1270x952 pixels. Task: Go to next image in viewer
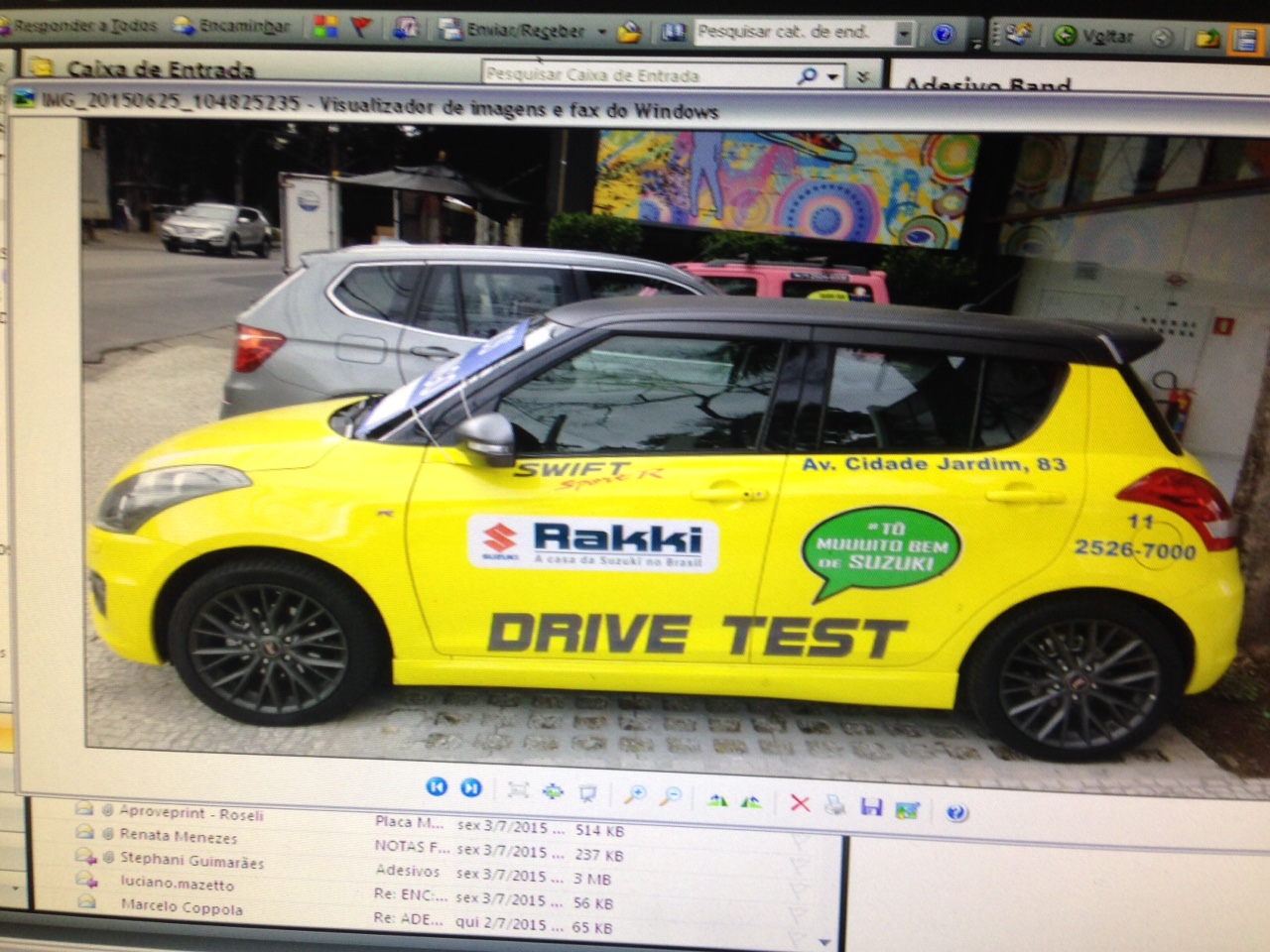pos(471,788)
